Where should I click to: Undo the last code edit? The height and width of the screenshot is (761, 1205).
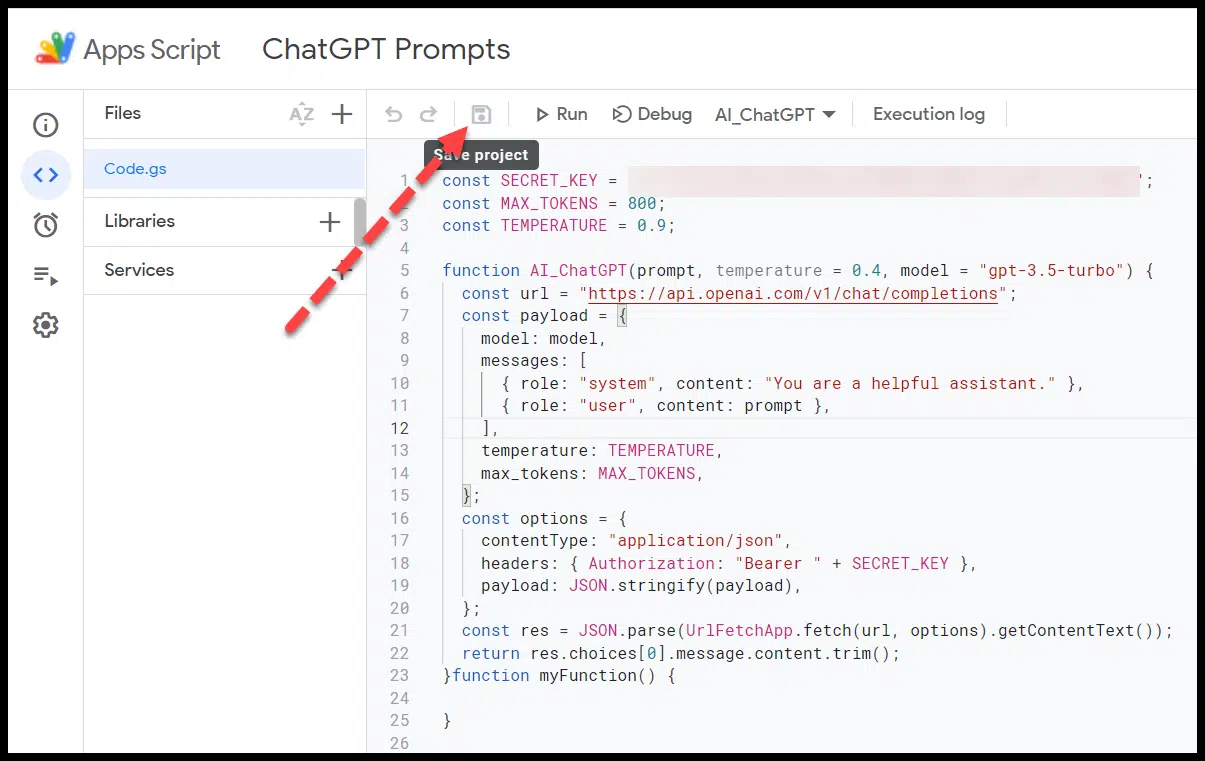(393, 113)
